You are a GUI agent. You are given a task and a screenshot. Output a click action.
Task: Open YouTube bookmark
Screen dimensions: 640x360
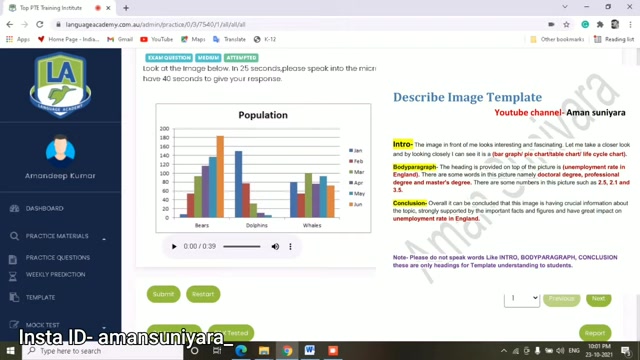157,39
